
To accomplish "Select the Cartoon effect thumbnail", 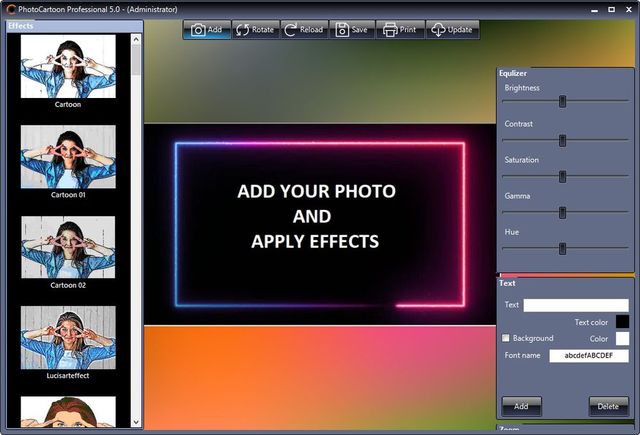I will pos(68,66).
